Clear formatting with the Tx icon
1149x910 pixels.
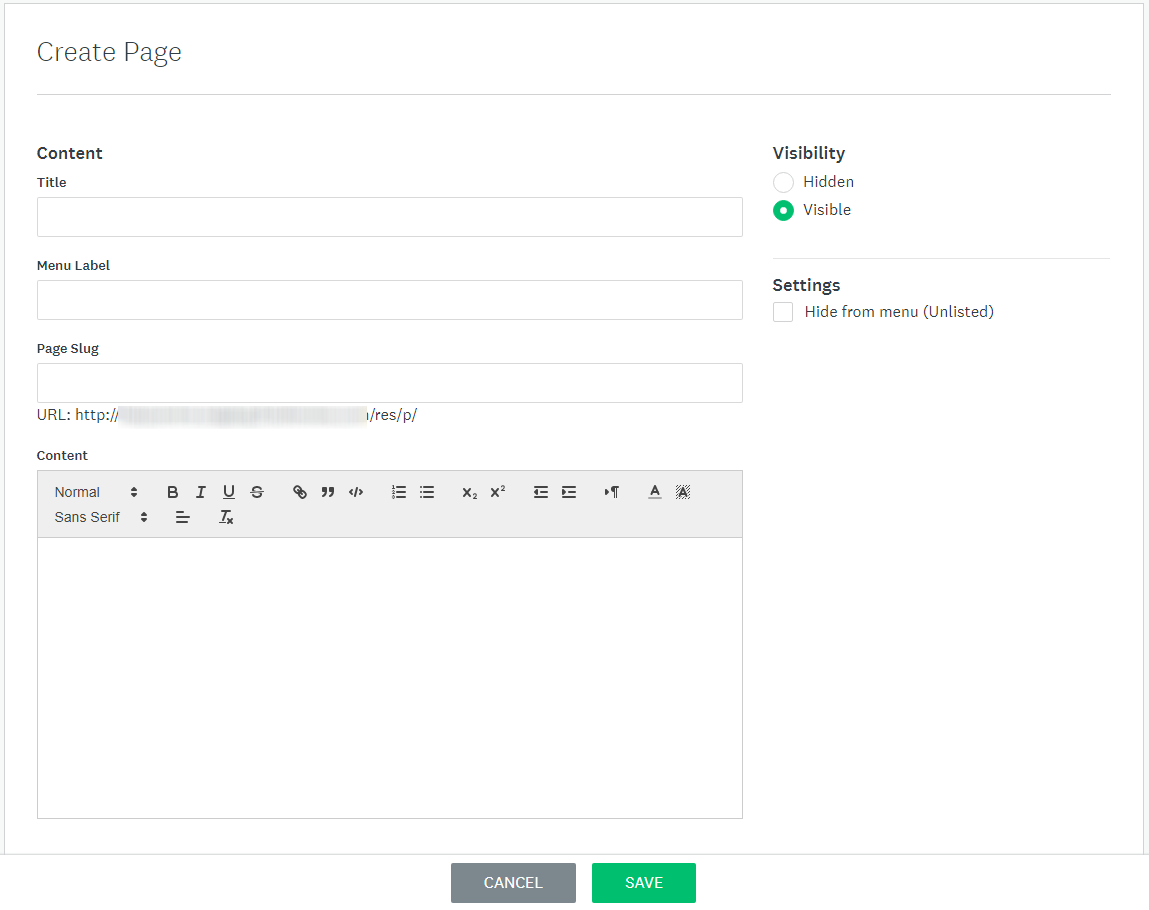(x=226, y=517)
